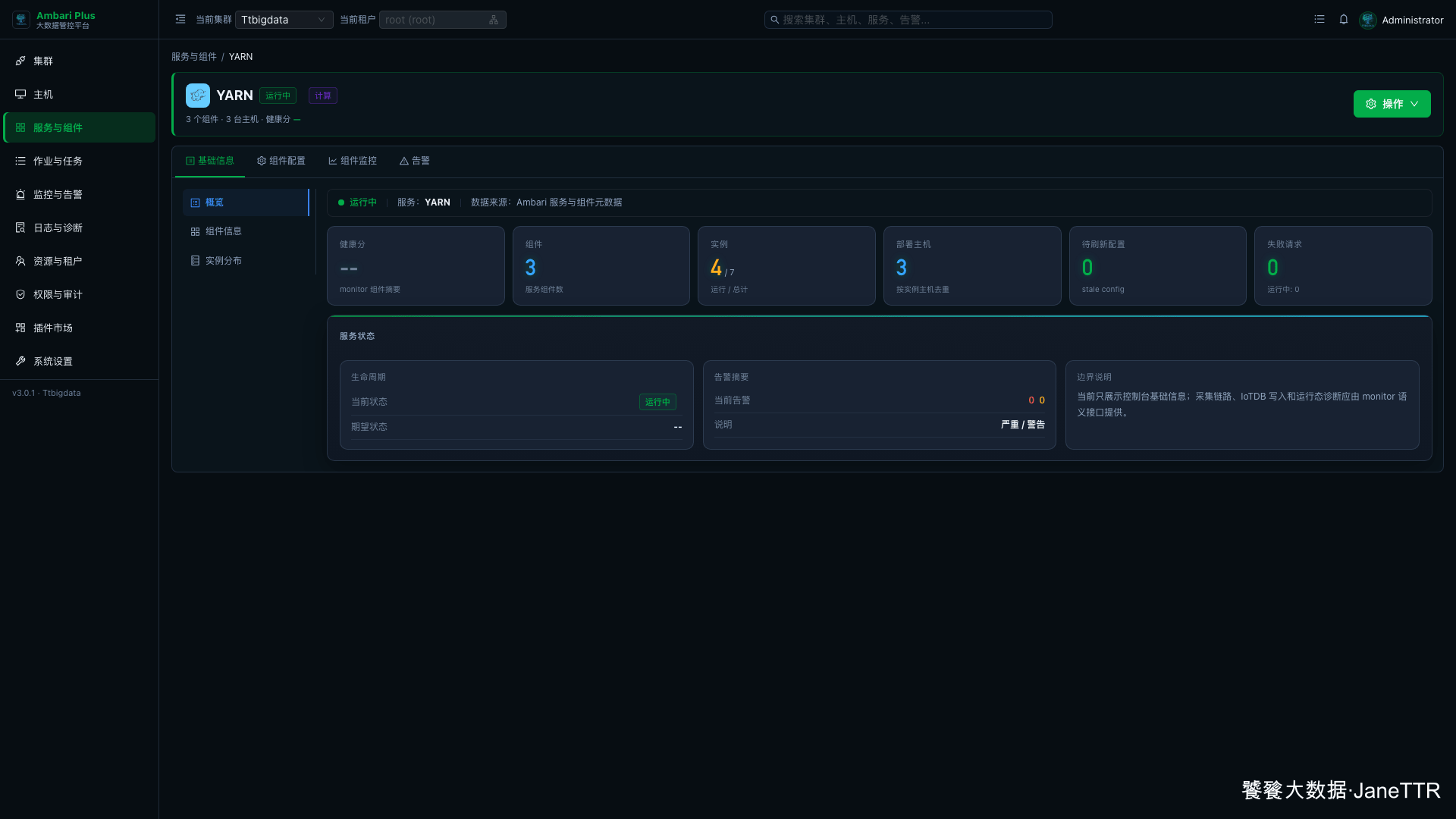Screen dimensions: 1456x819
Task: Open the 当前租户 root selector
Action: (442, 20)
